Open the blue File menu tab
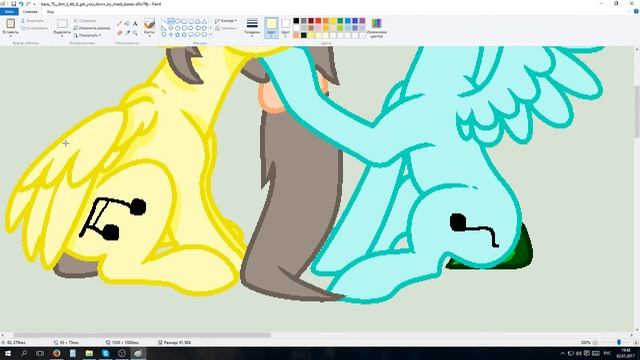This screenshot has height=360, width=640. point(9,11)
